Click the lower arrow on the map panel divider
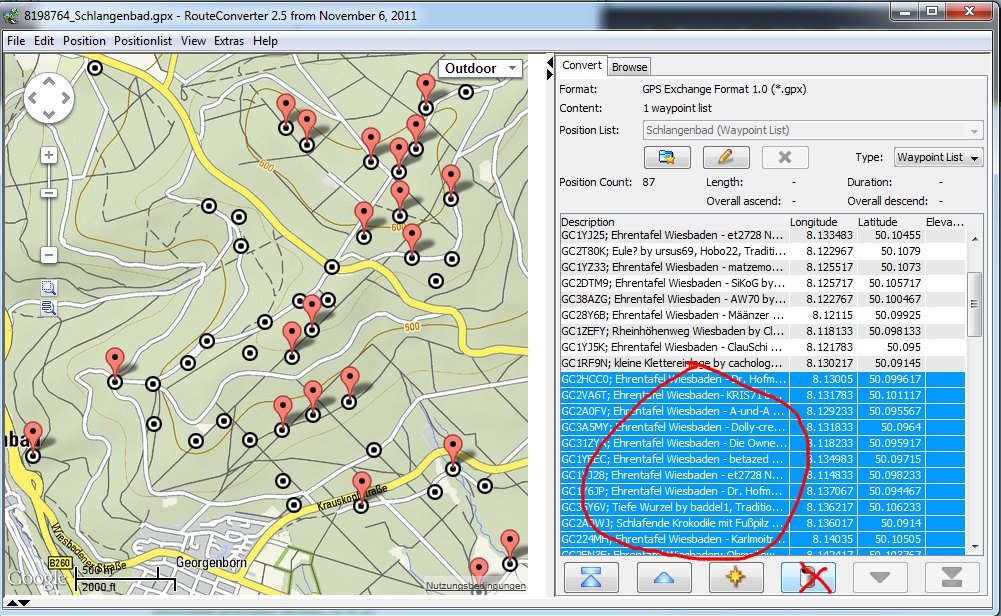 549,74
